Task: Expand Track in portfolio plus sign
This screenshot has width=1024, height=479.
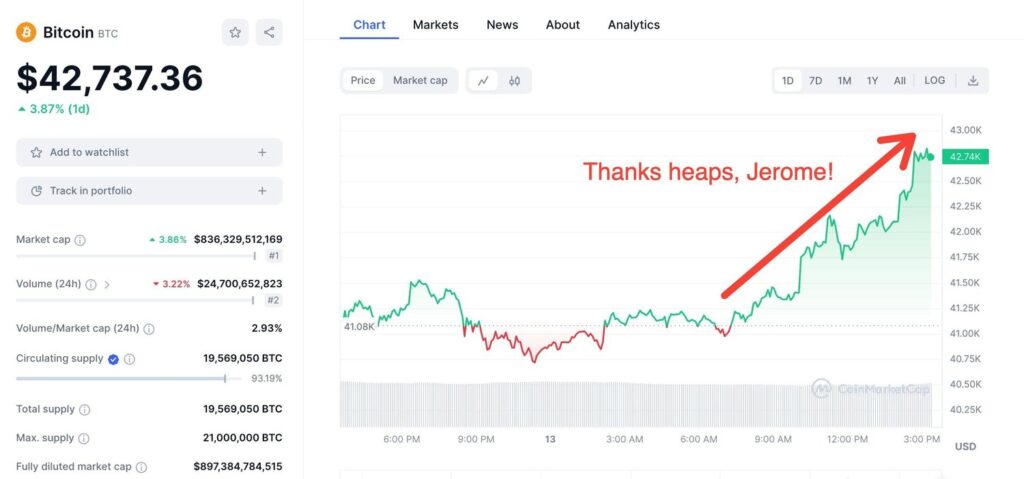Action: click(262, 191)
